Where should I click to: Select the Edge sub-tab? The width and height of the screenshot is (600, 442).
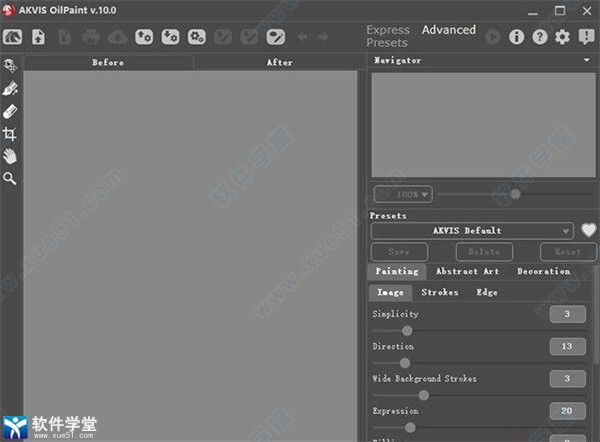[487, 292]
